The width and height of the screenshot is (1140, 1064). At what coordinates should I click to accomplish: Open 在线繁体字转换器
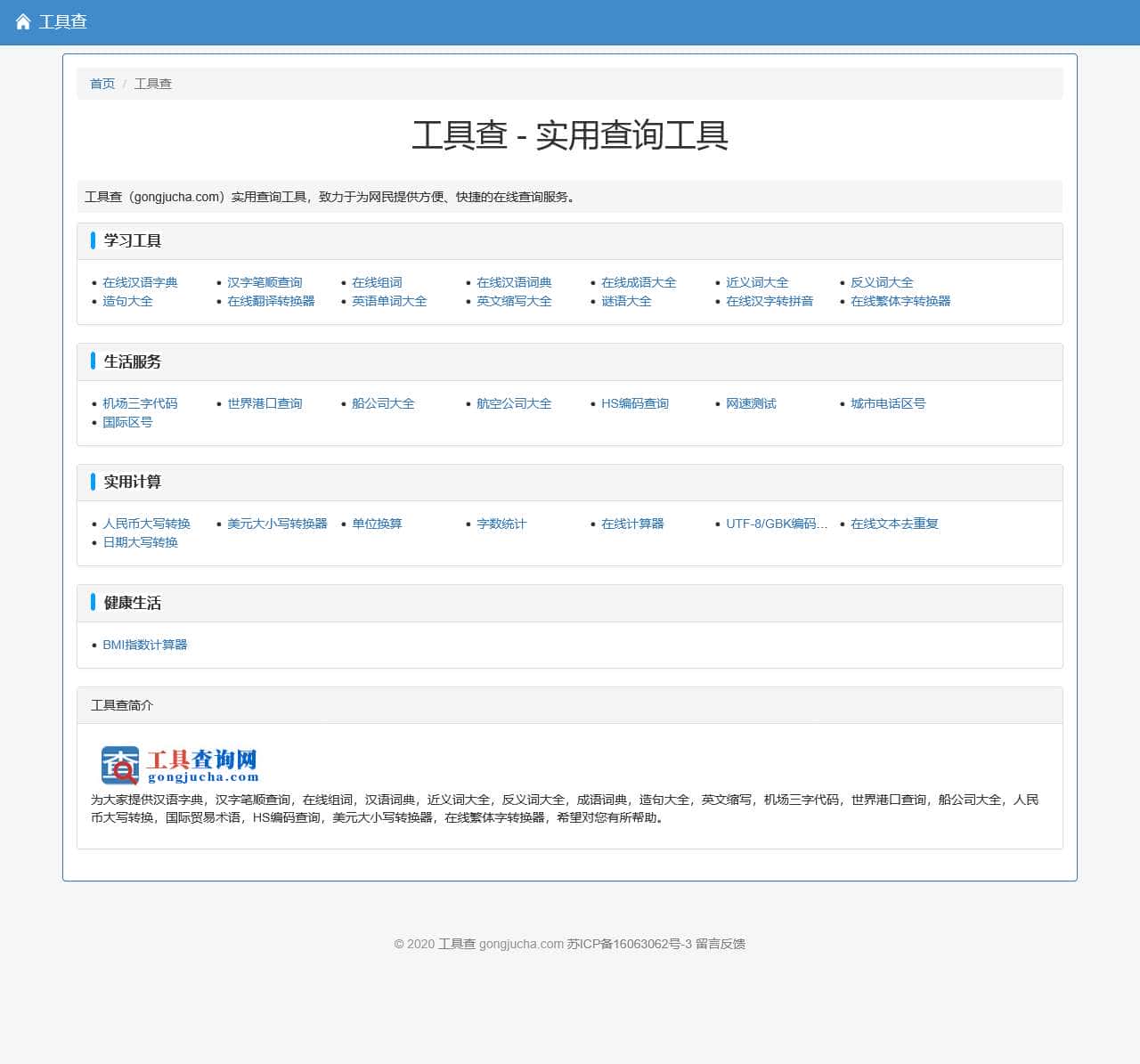[x=900, y=301]
